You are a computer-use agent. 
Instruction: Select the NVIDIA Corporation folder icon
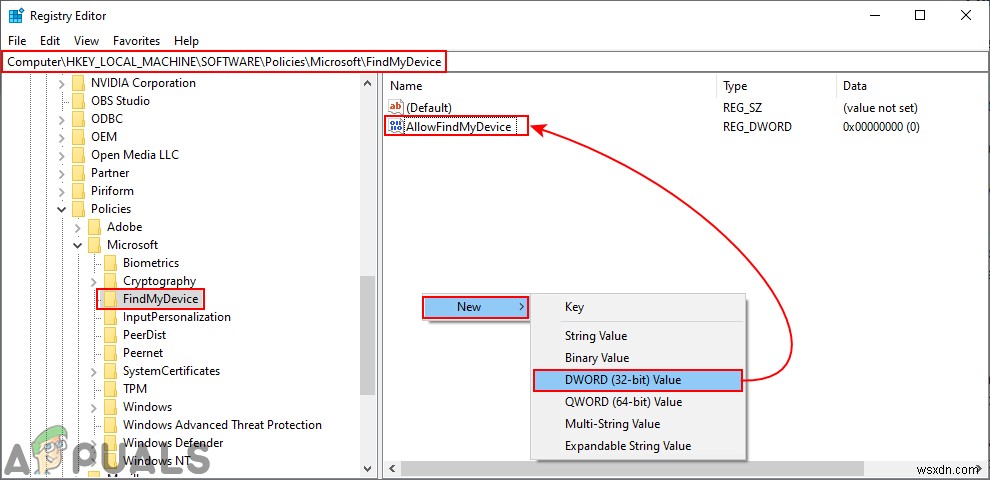[x=78, y=83]
